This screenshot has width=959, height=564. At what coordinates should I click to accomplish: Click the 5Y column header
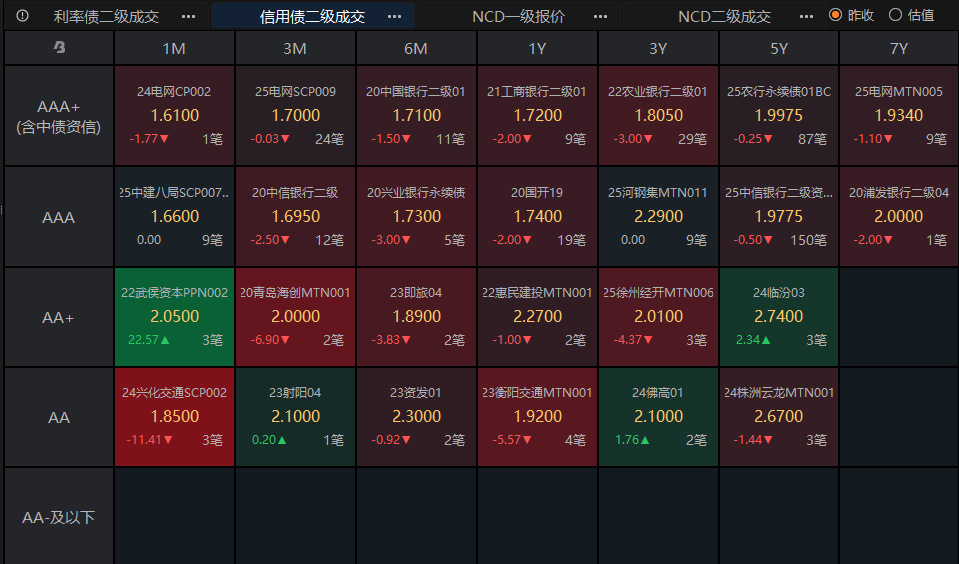pos(779,48)
